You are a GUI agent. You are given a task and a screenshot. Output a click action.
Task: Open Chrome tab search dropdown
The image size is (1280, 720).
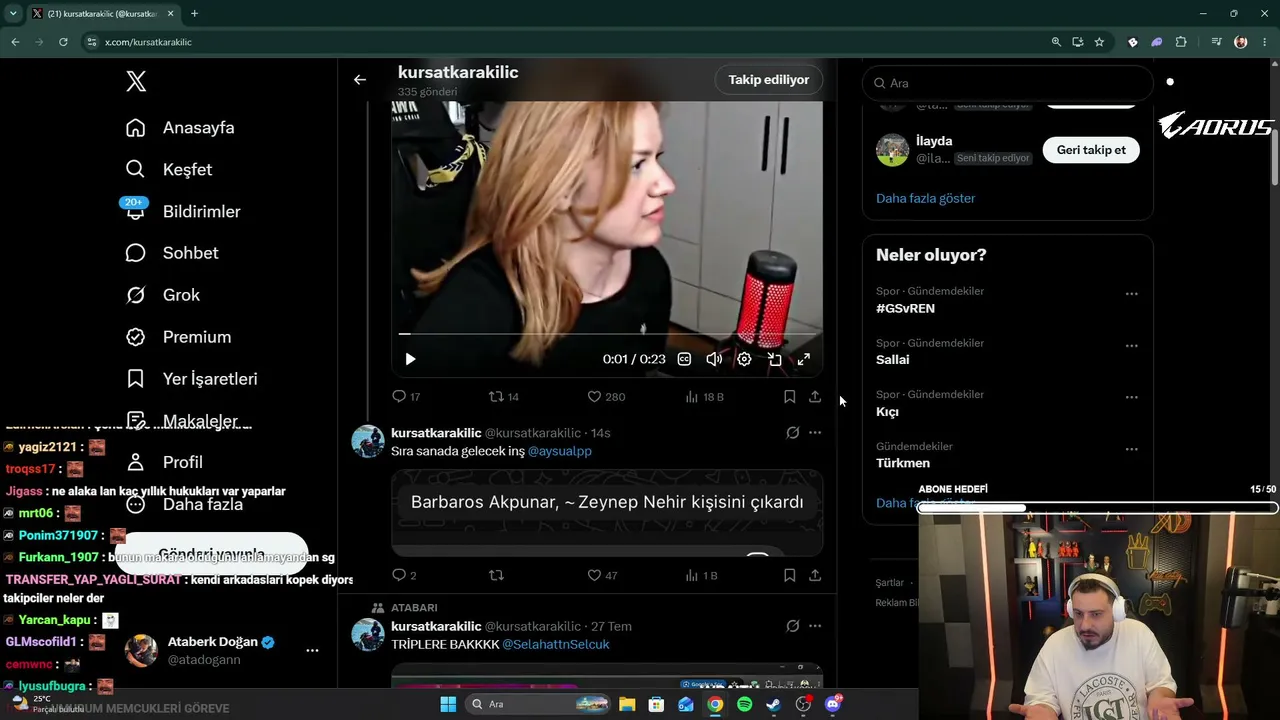click(x=13, y=13)
